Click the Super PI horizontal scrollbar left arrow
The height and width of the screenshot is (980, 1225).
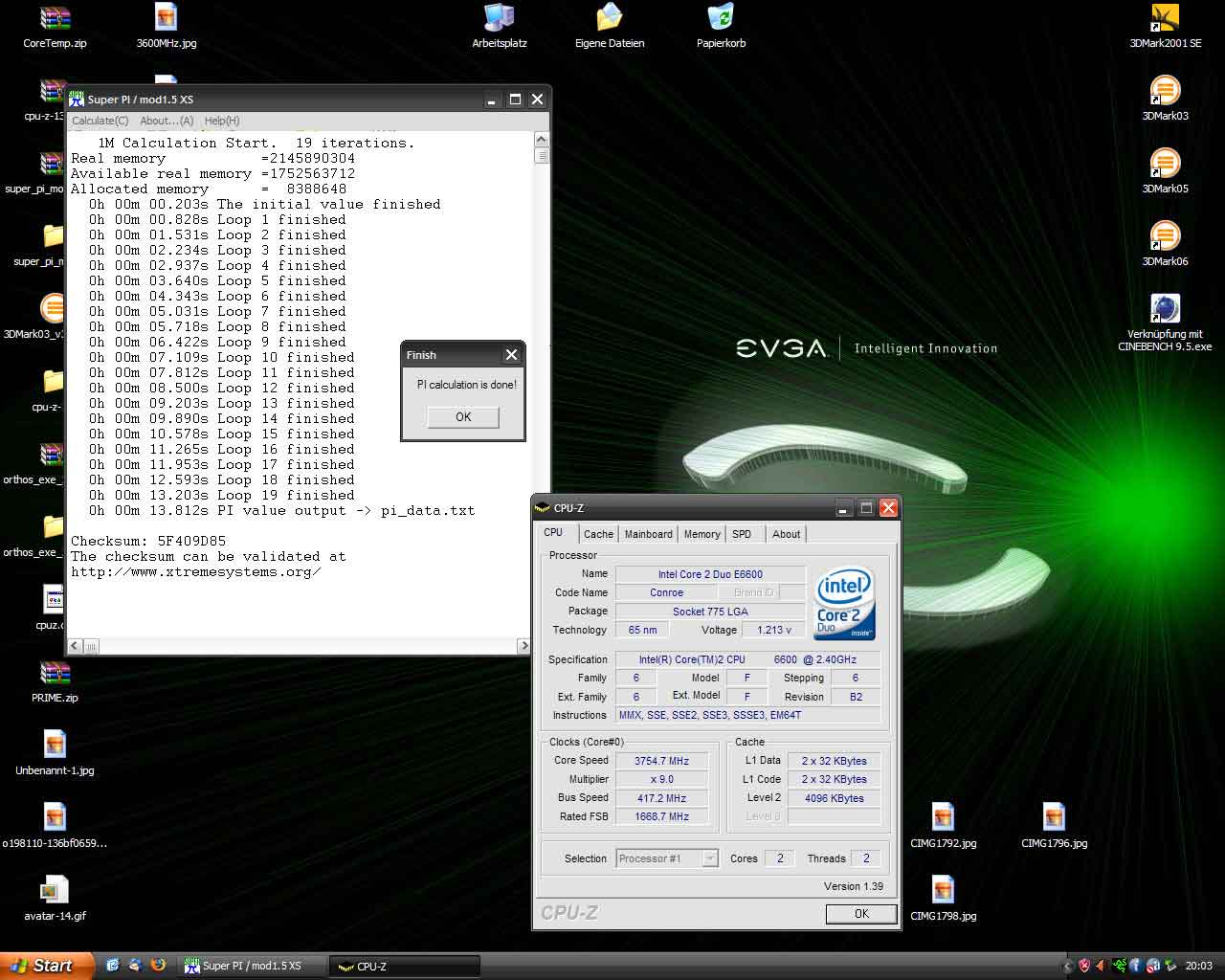75,646
